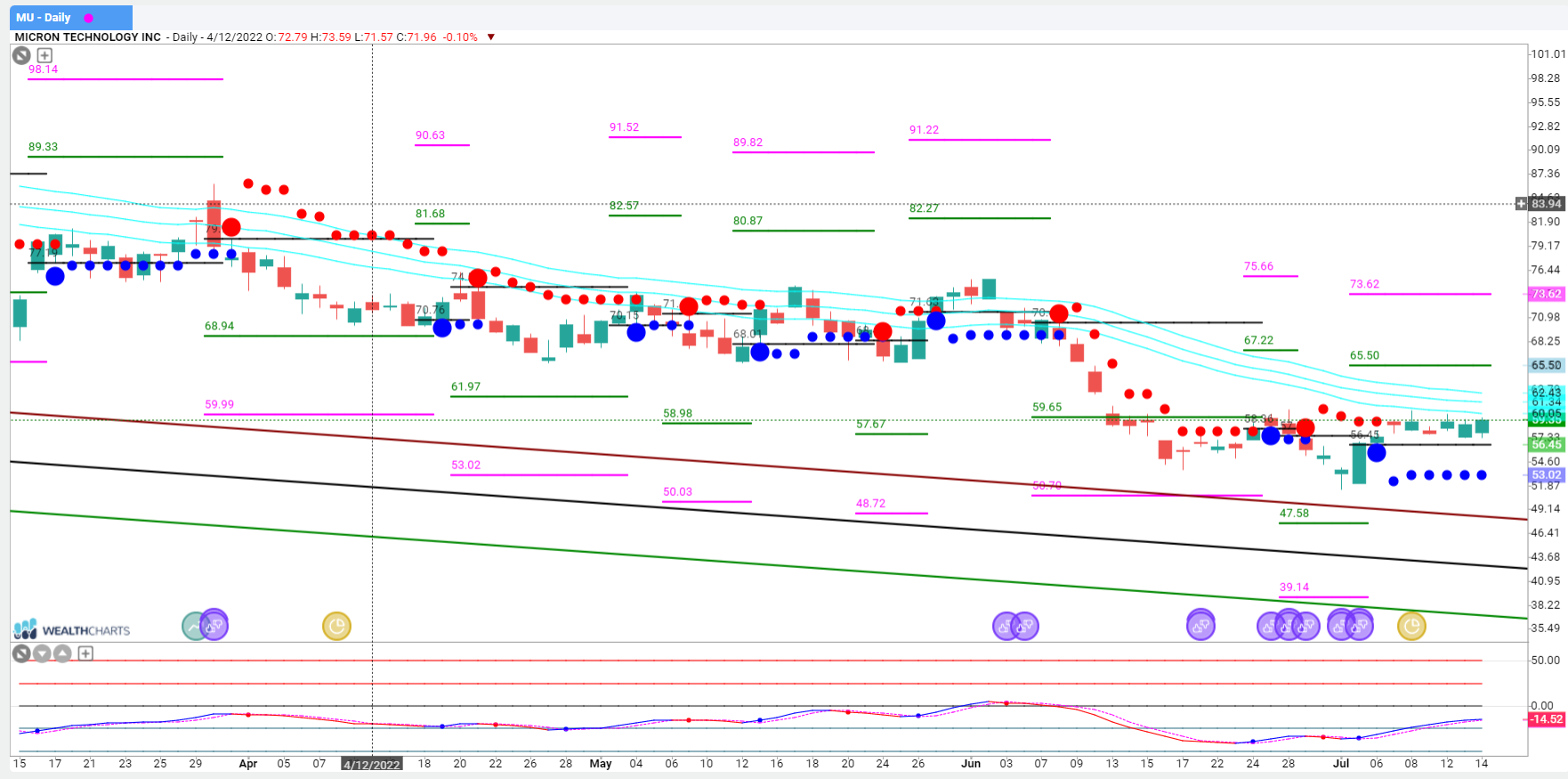Screen dimensions: 1568x779
Task: Click the 82.57 green level label
Action: [624, 206]
